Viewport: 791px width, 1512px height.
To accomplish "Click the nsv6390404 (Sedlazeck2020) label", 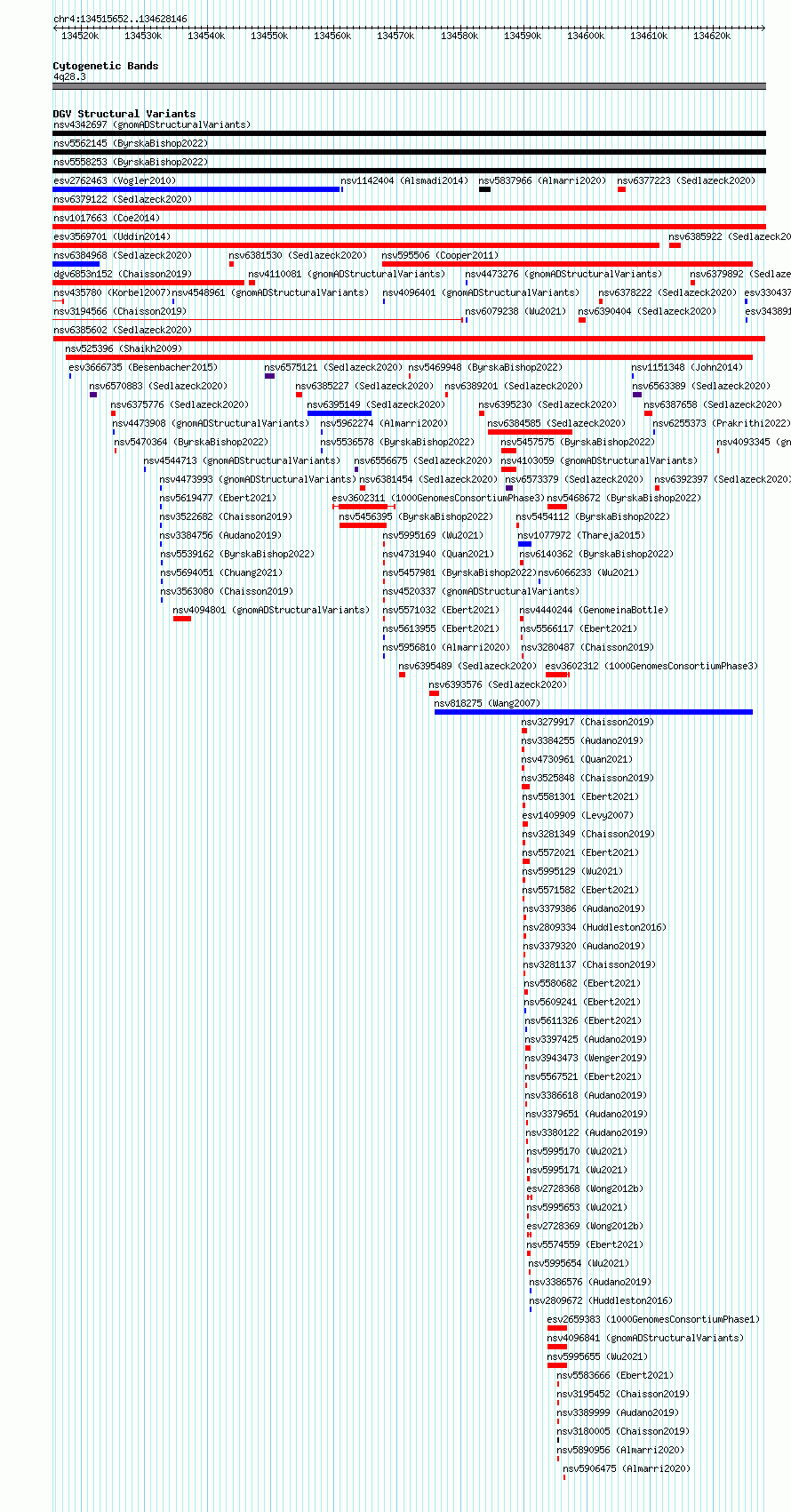I will tap(647, 311).
